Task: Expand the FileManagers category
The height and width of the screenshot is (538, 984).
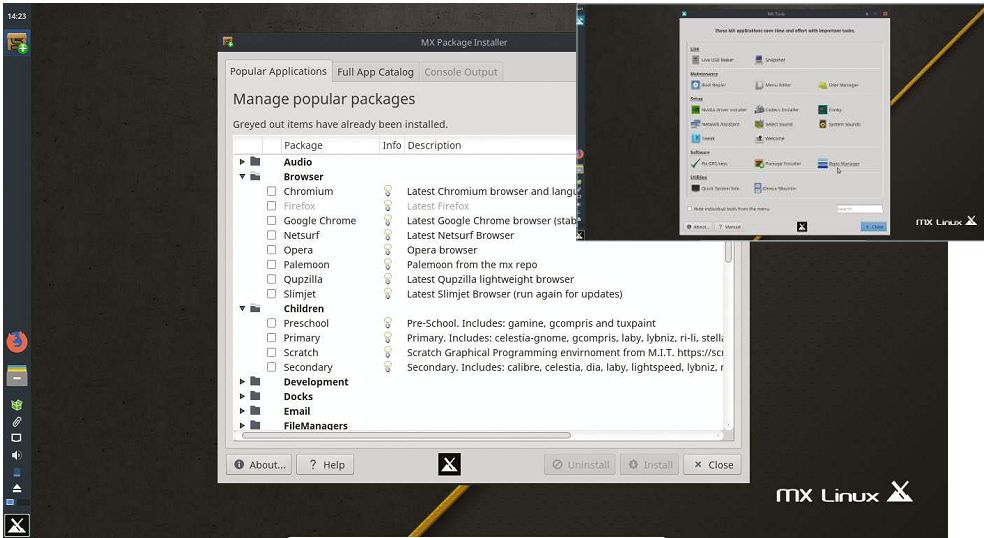Action: tap(242, 426)
